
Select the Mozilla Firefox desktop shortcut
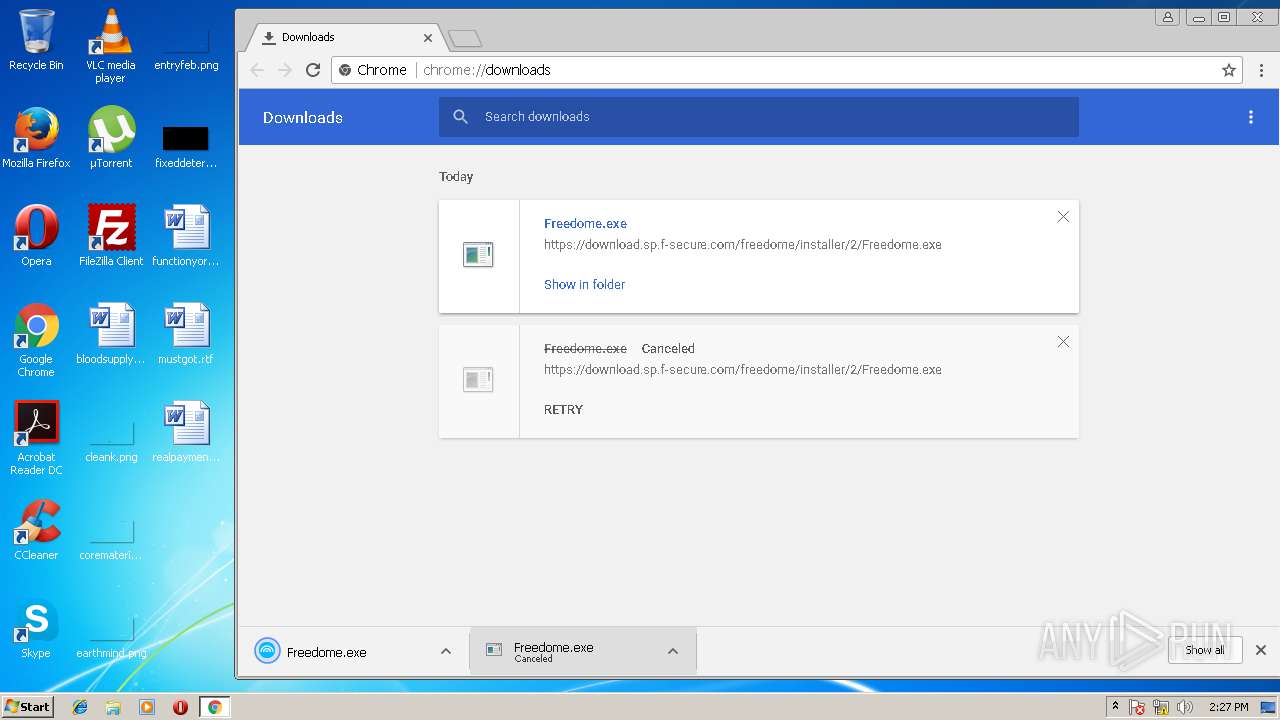[x=36, y=137]
